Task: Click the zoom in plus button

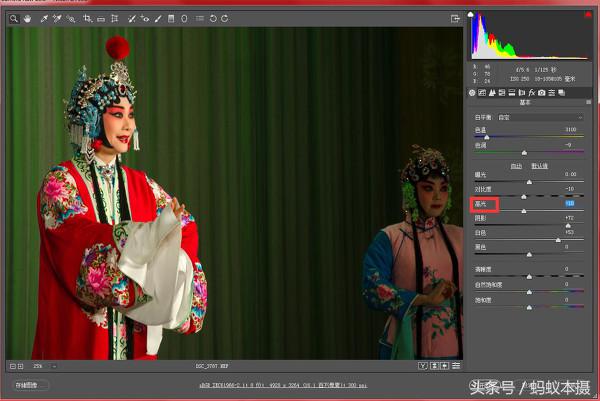Action: point(21,366)
